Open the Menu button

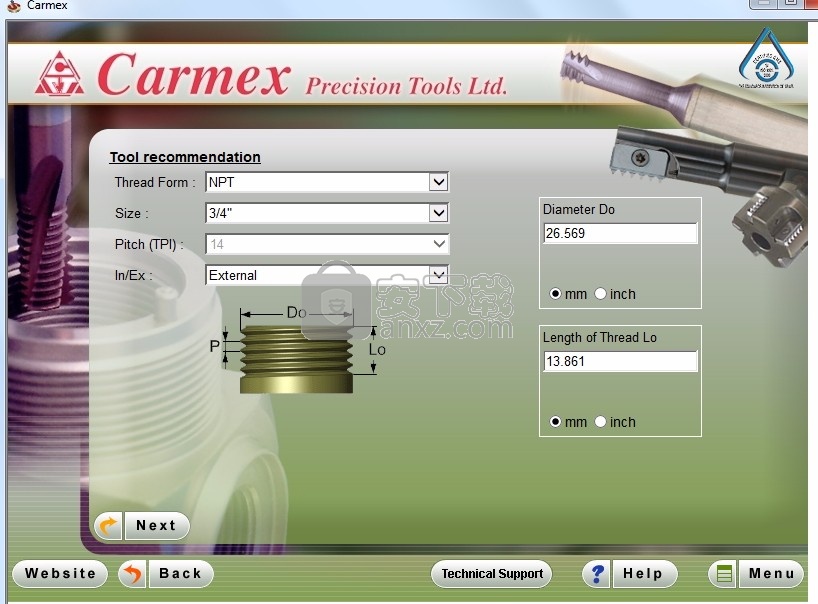tap(771, 574)
